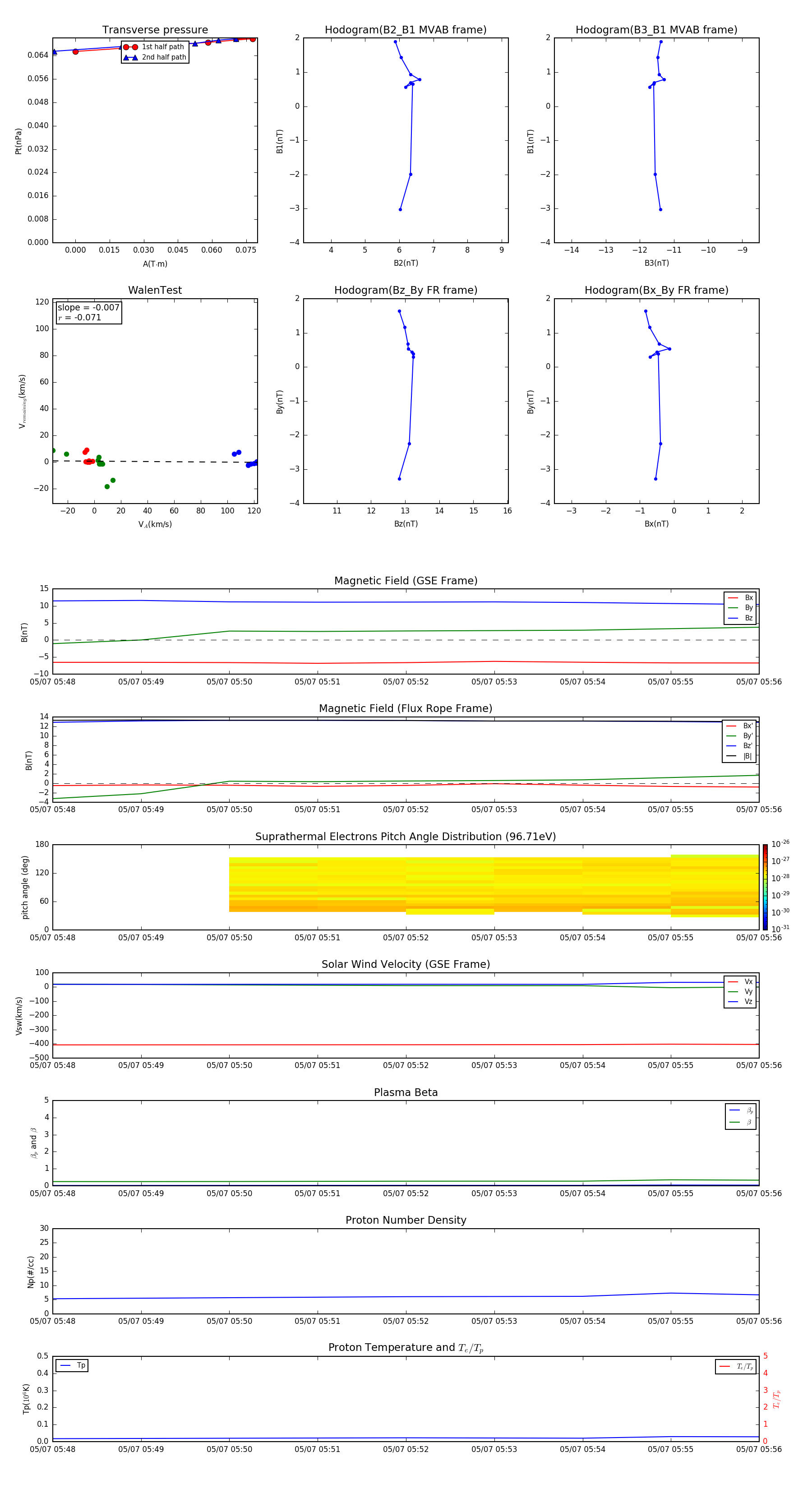Click the 'Proton Temperature and Te/Tp' title
The width and height of the screenshot is (812, 1489).
[406, 1348]
